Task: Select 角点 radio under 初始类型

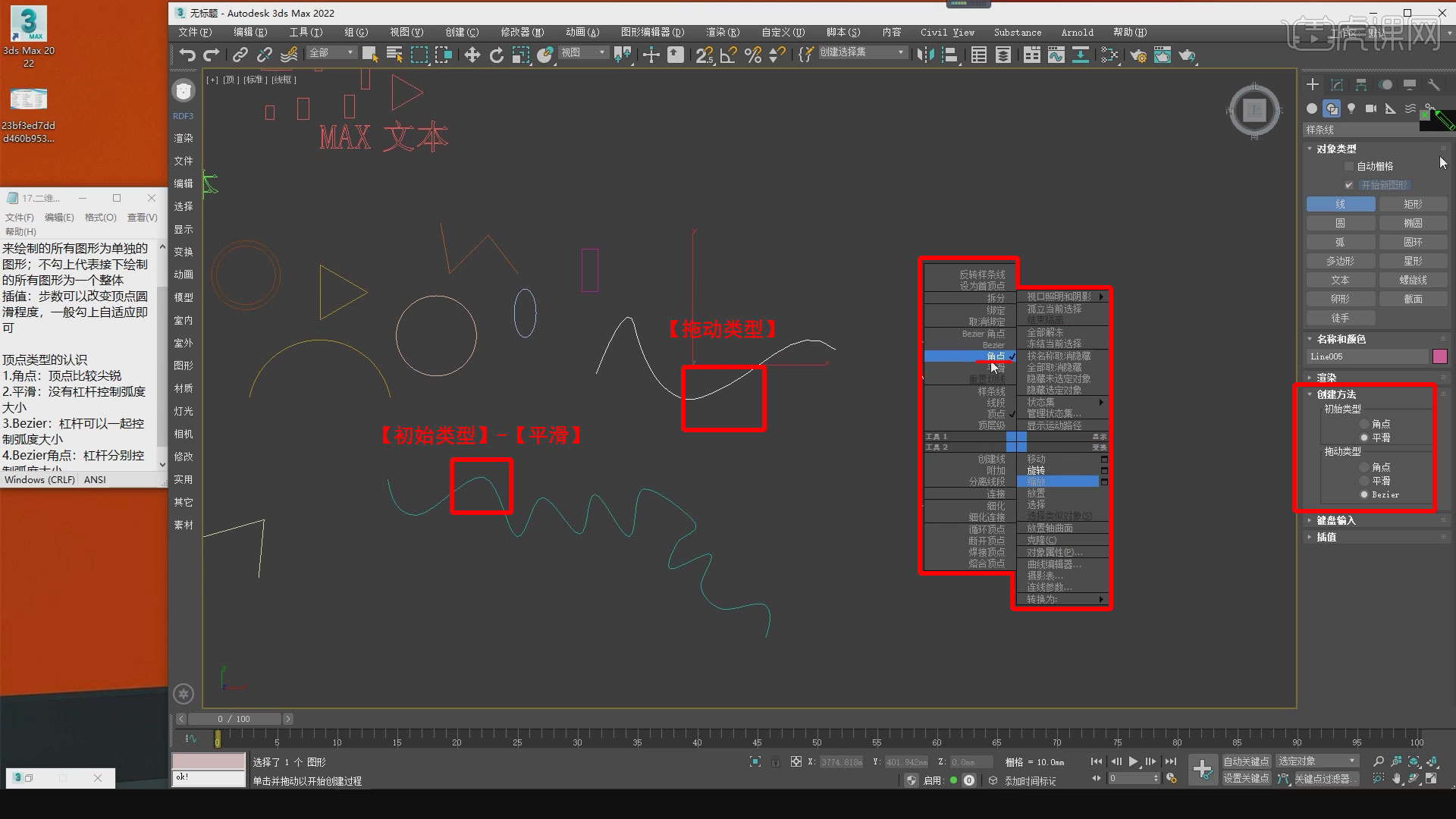Action: [1363, 424]
